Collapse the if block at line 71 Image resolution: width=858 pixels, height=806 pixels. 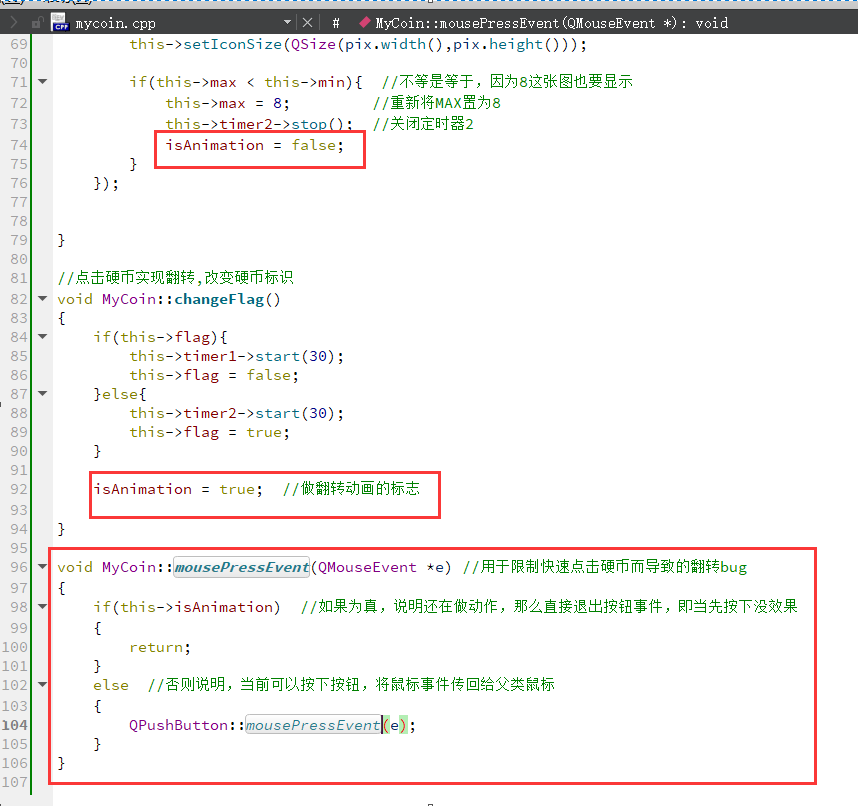[43, 82]
